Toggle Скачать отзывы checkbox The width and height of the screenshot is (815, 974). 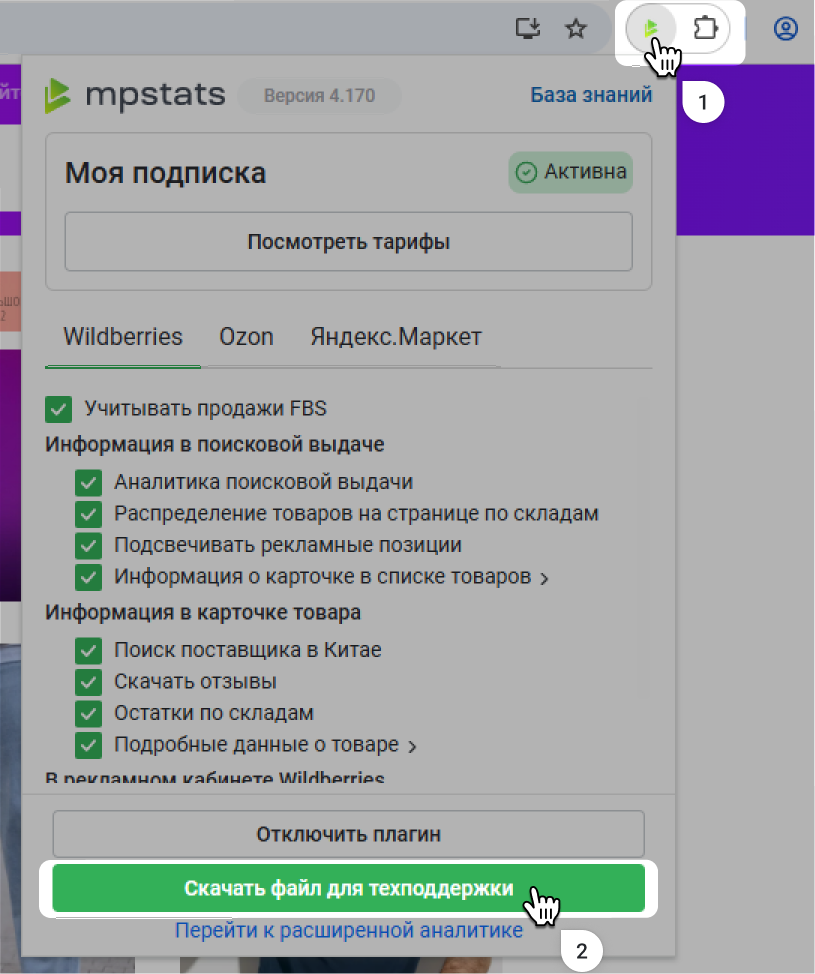(x=89, y=682)
